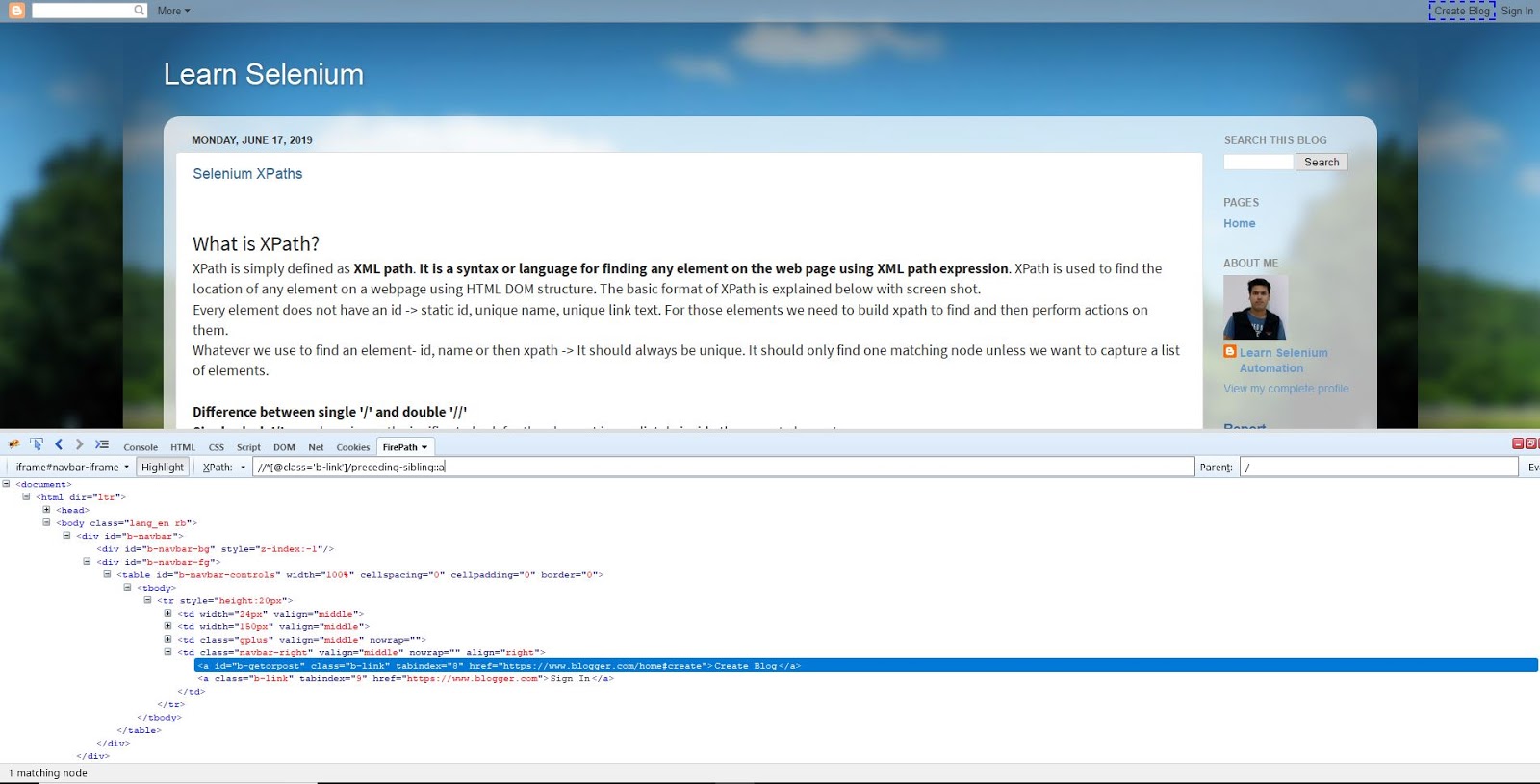Click View my complete profile
Image resolution: width=1540 pixels, height=784 pixels.
[x=1286, y=389]
